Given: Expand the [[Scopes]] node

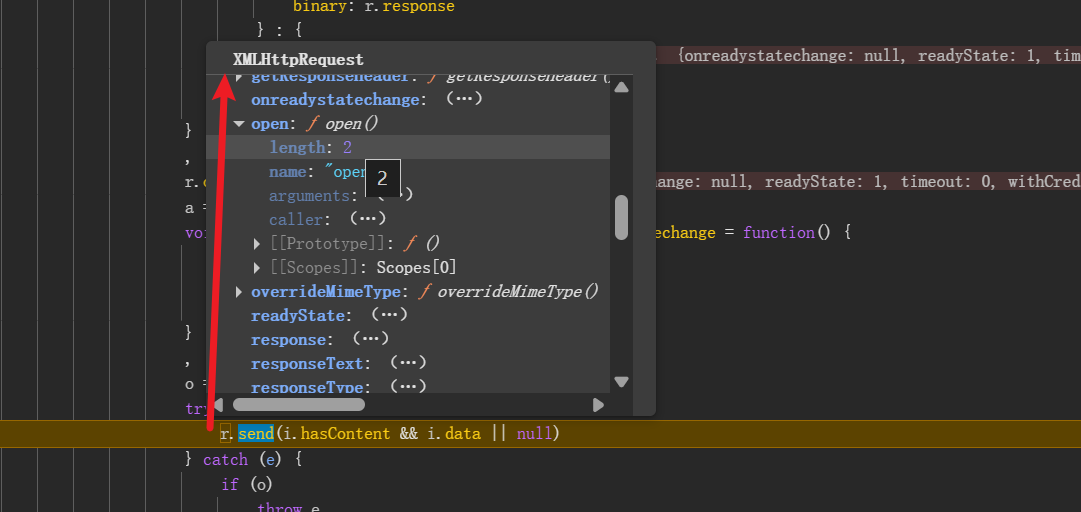Looking at the screenshot, I should 258,267.
